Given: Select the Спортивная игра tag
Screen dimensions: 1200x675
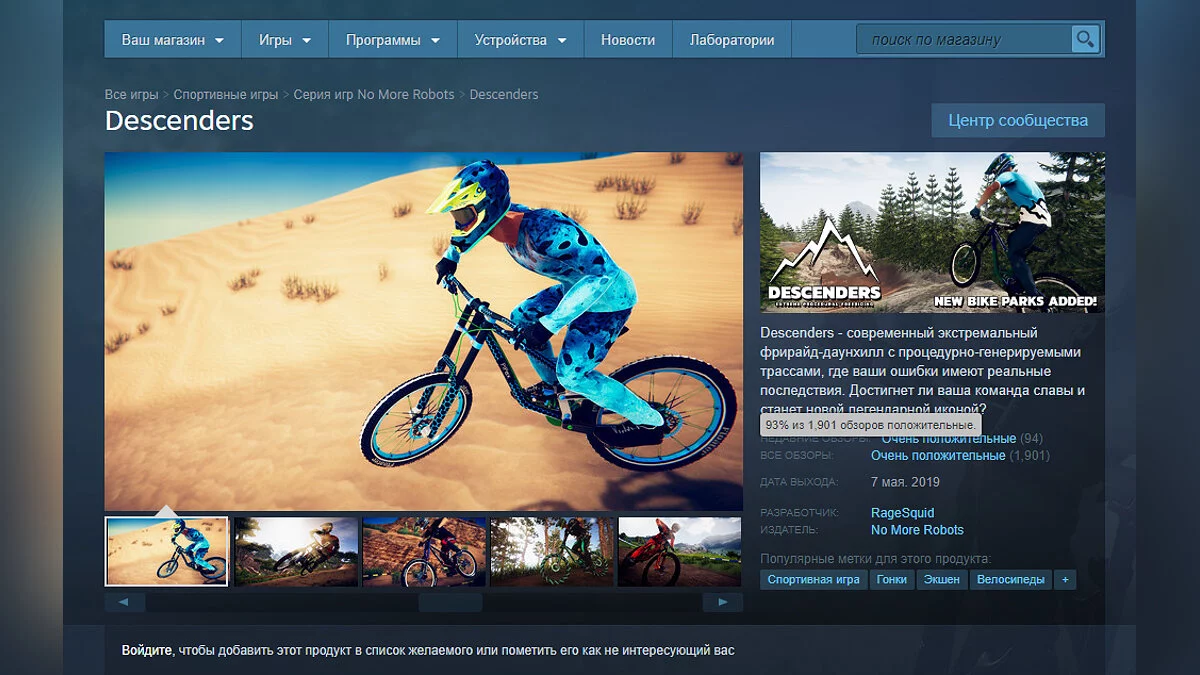Looking at the screenshot, I should tap(813, 579).
